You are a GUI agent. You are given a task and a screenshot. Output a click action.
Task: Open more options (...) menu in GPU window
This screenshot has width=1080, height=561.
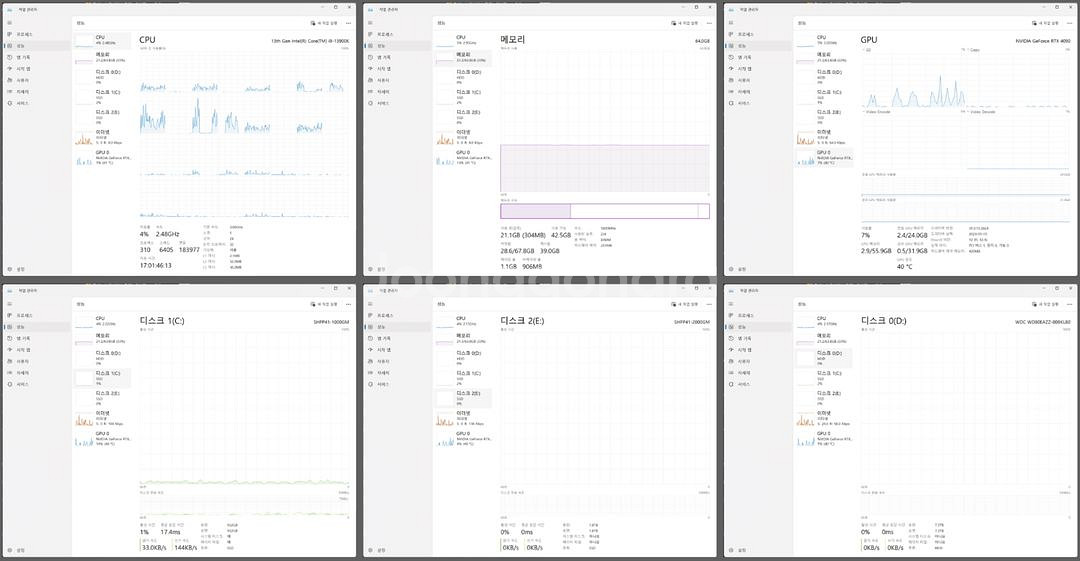pyautogui.click(x=1070, y=23)
